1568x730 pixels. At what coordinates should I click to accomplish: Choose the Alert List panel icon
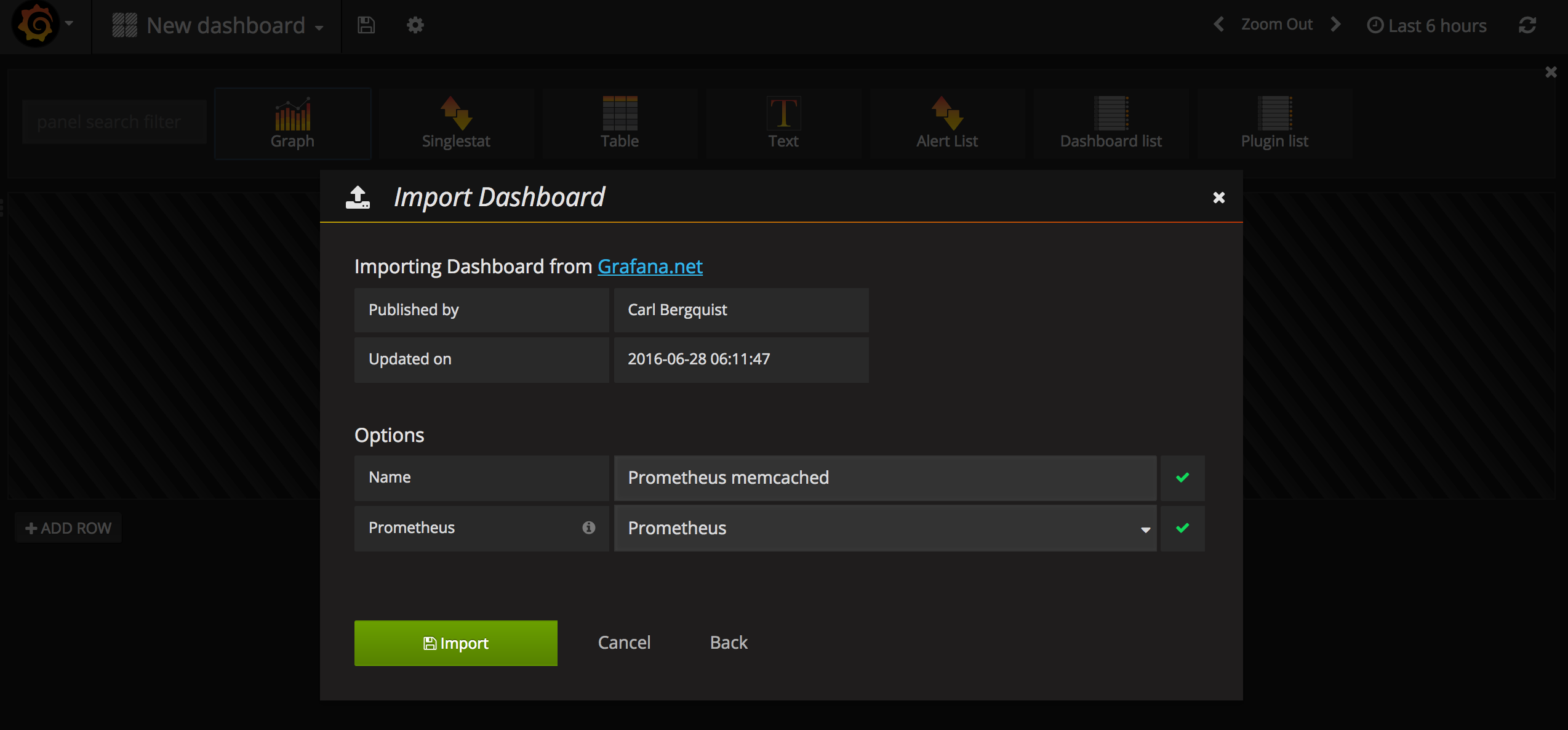(946, 123)
